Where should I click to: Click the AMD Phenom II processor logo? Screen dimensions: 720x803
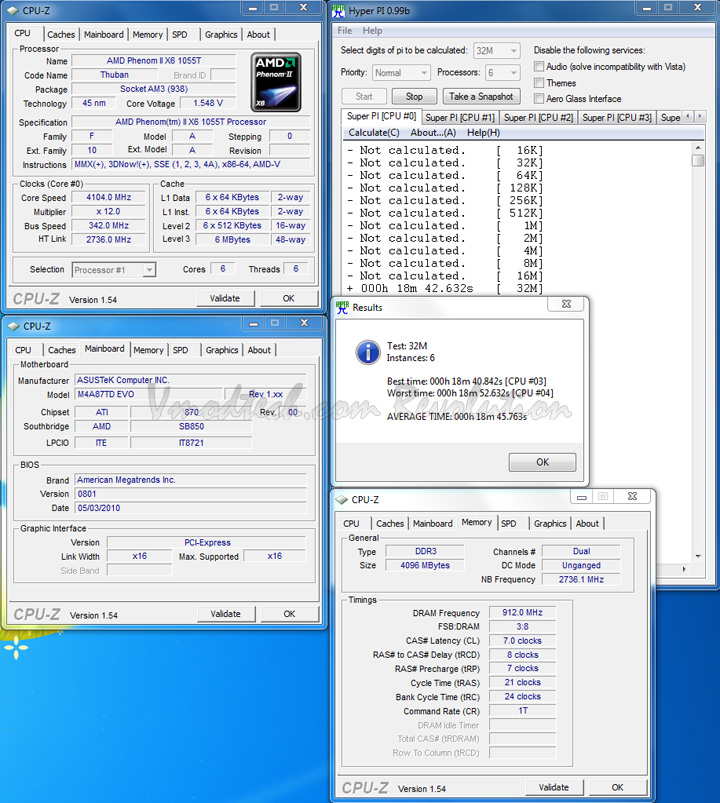(276, 82)
